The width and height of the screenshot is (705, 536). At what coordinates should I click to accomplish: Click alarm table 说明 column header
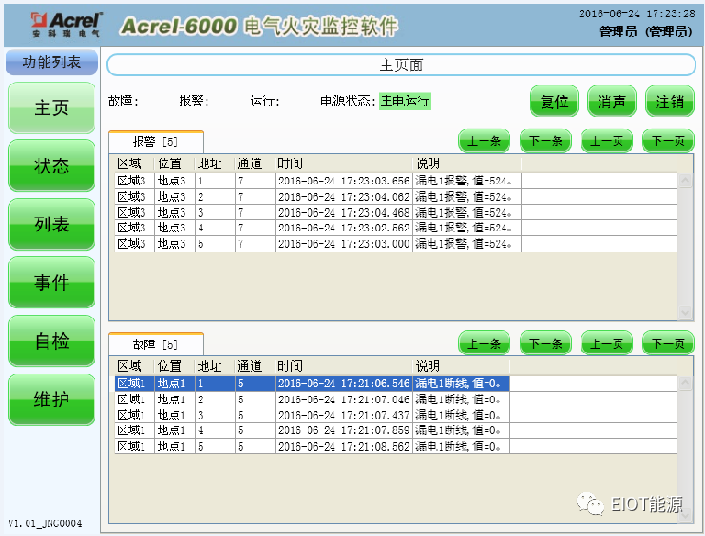pyautogui.click(x=467, y=164)
